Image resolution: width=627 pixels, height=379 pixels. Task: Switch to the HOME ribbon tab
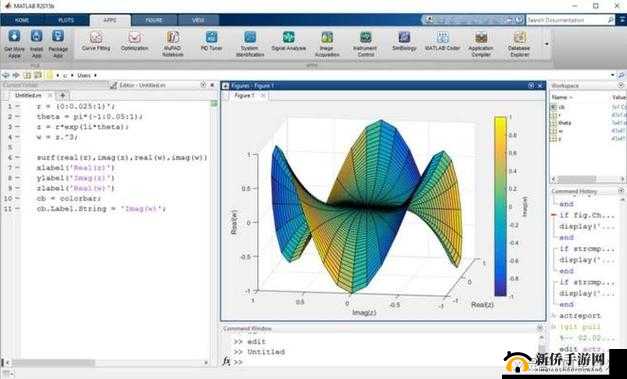(22, 20)
